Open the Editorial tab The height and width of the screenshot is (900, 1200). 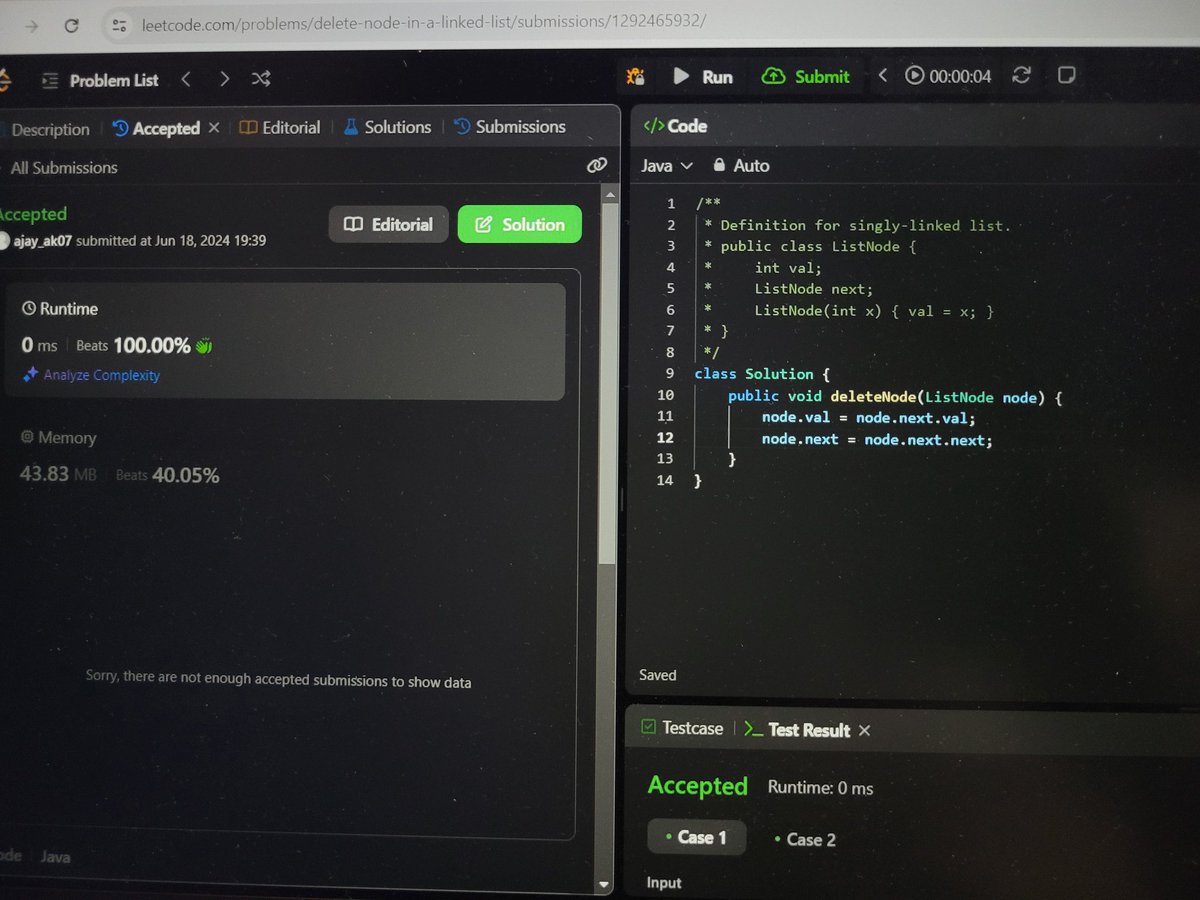(x=280, y=127)
